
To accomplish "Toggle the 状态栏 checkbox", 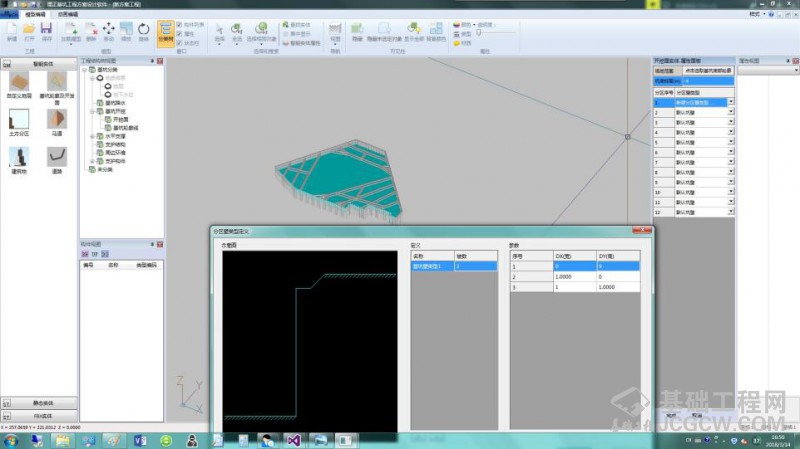I will coord(179,43).
